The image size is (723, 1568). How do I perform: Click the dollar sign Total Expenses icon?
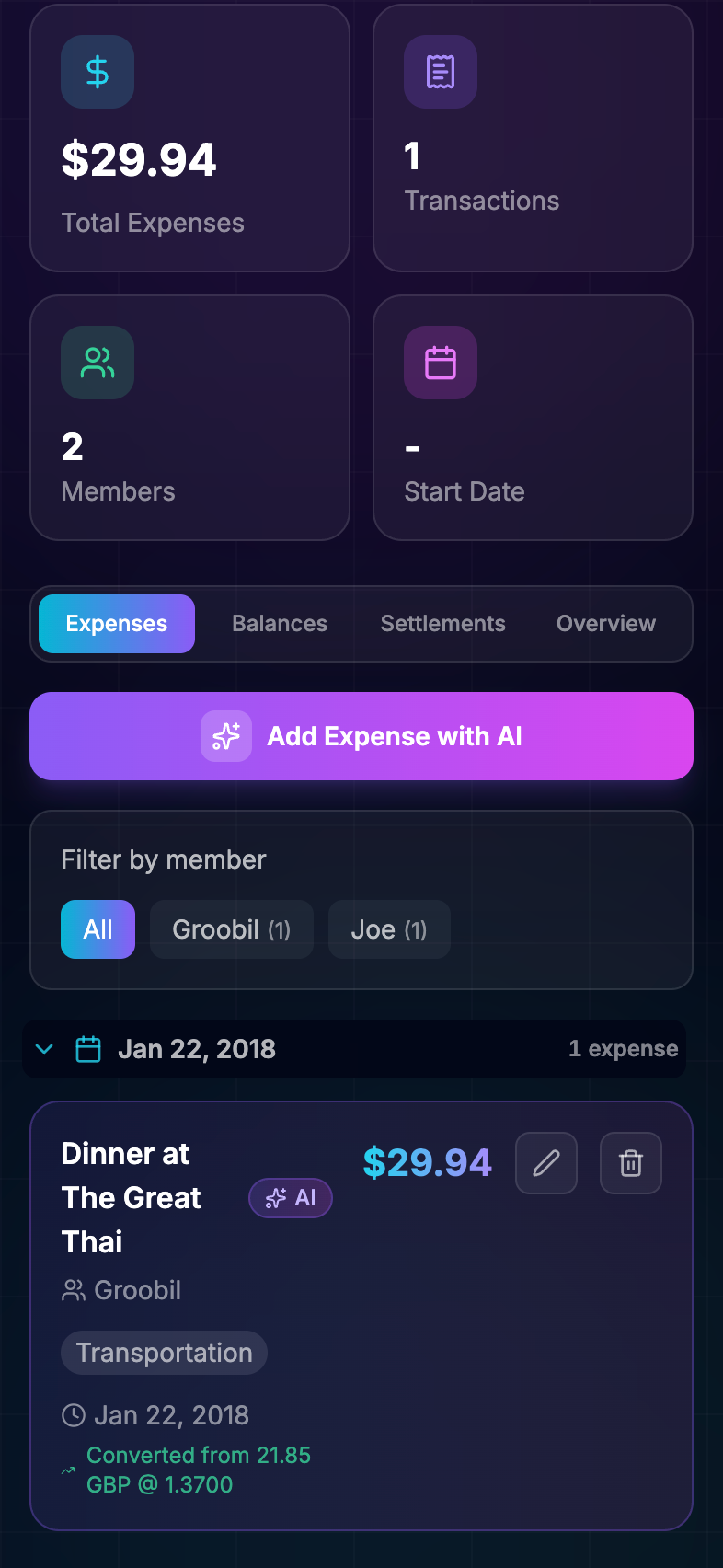coord(98,72)
